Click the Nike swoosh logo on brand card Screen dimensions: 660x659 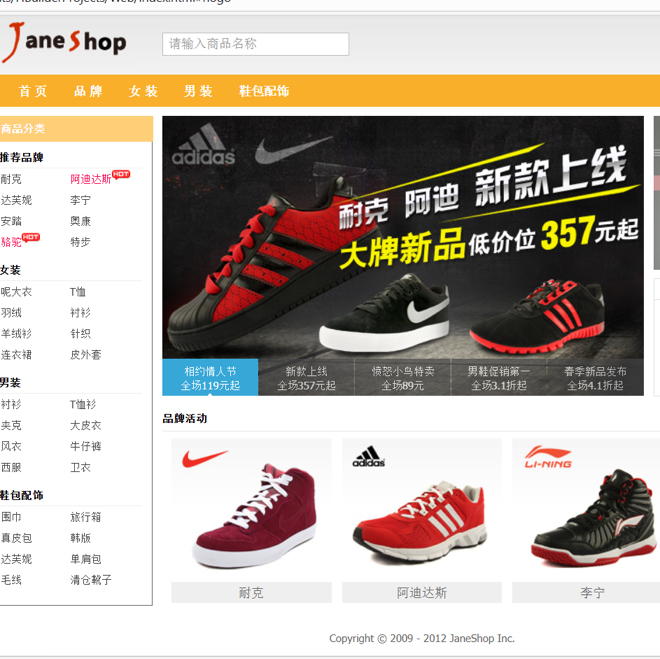click(x=205, y=458)
